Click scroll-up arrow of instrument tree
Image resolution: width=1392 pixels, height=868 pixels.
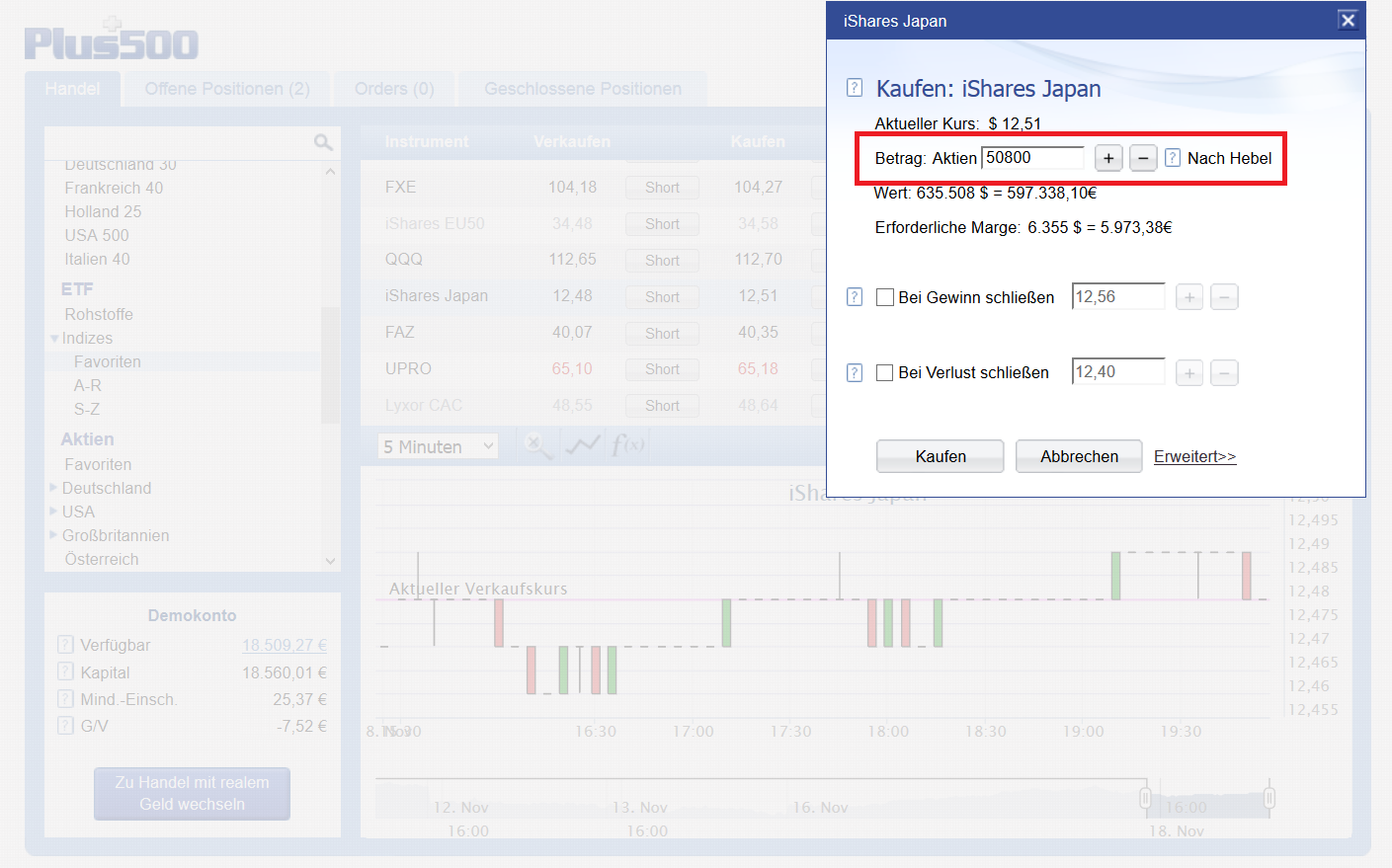click(330, 172)
